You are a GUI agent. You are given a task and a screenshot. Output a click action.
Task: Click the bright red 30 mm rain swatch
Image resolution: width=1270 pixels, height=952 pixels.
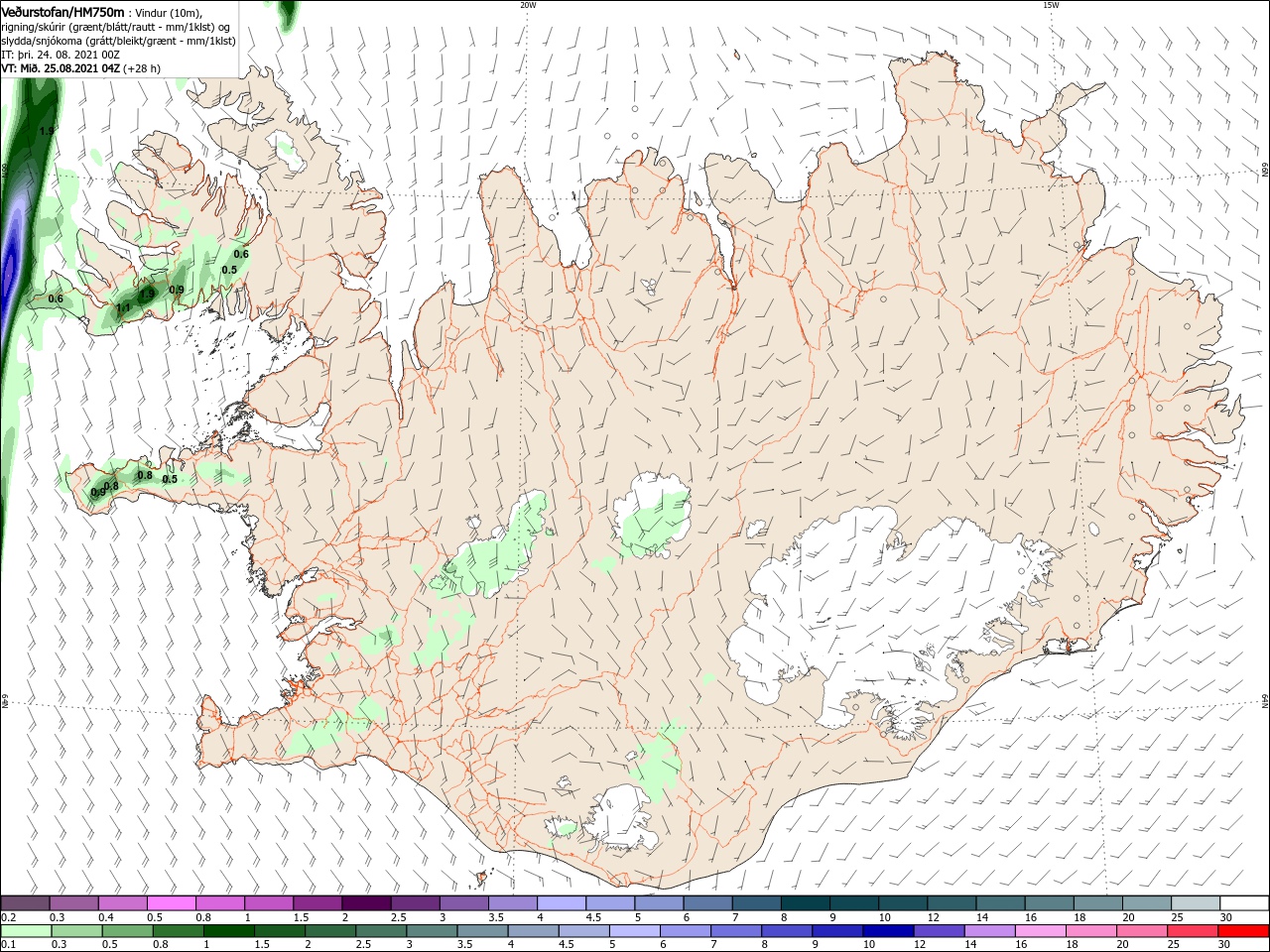point(1244,931)
